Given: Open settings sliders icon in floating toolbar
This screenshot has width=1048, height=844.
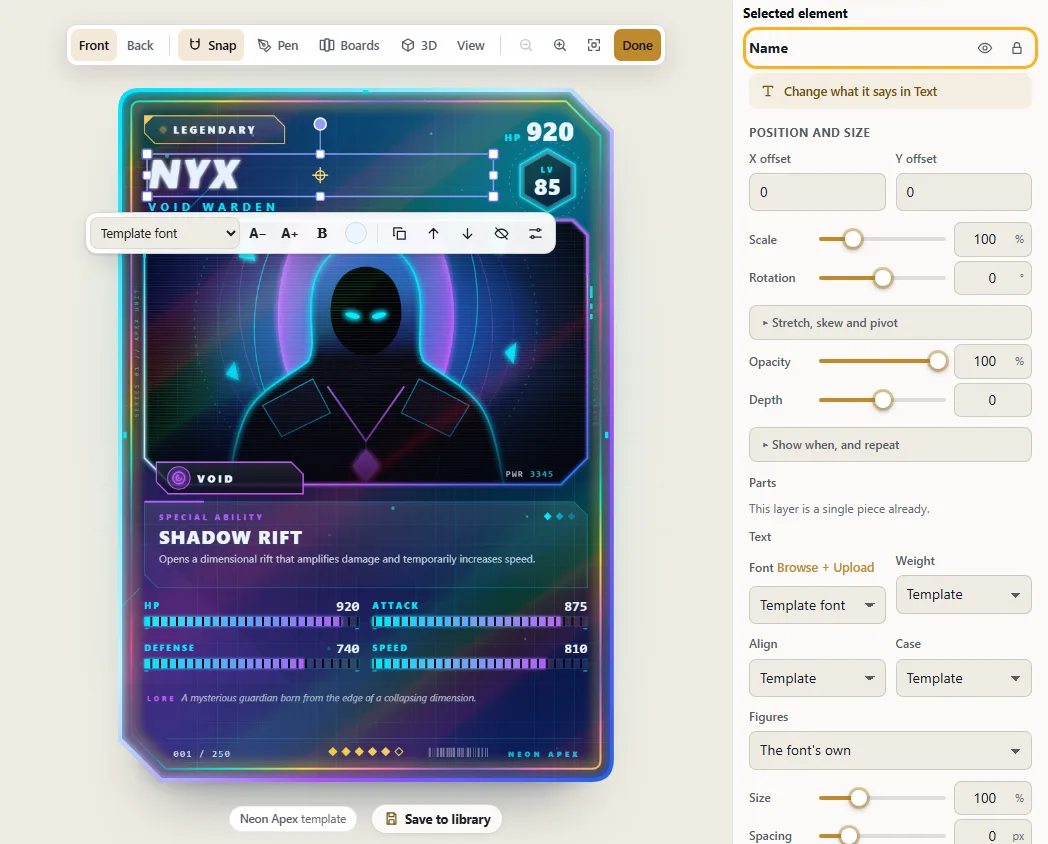Looking at the screenshot, I should tap(535, 233).
